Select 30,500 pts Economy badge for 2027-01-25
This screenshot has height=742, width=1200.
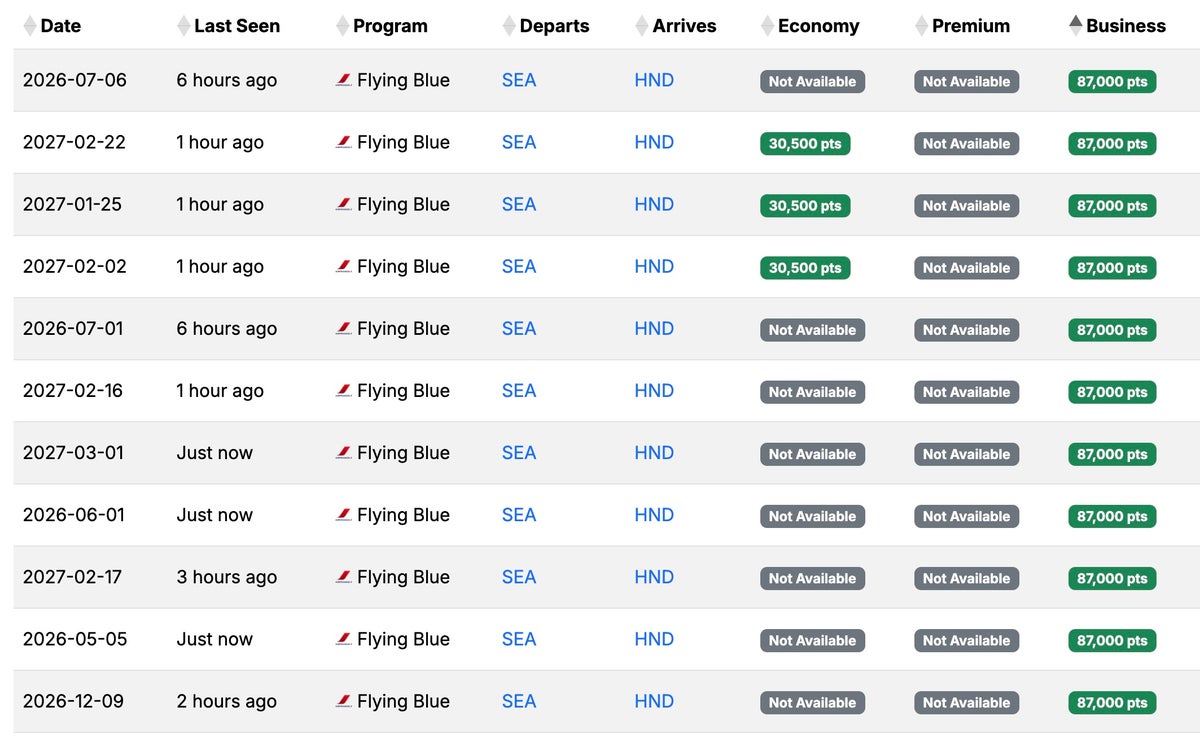805,206
